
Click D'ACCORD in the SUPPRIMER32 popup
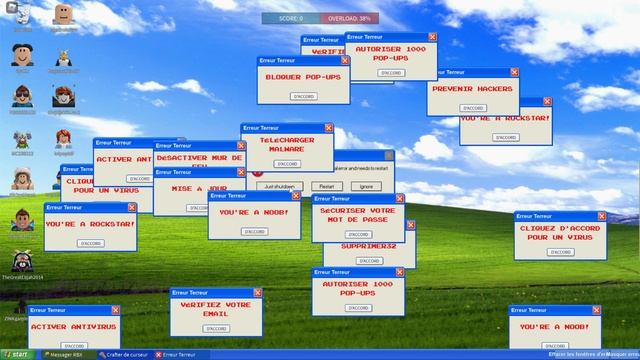click(x=369, y=261)
